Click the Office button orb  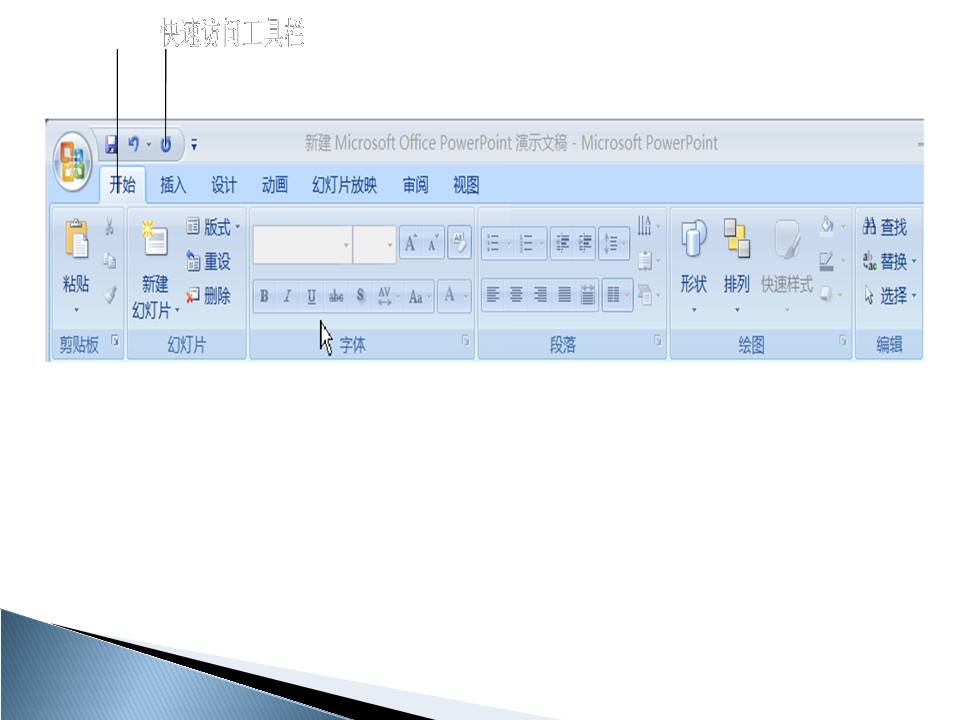click(72, 161)
